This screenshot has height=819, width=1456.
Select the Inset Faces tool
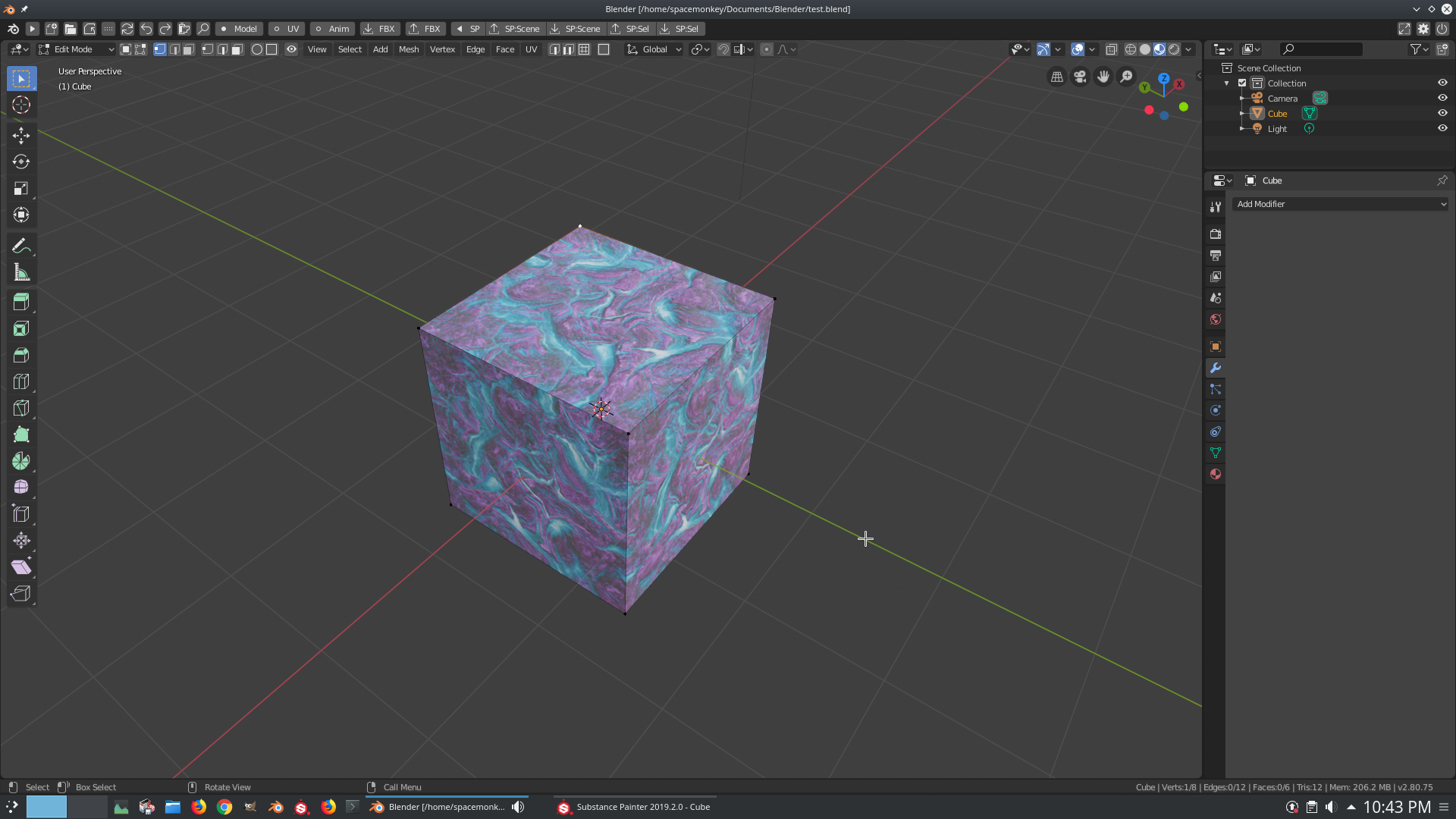tap(21, 328)
